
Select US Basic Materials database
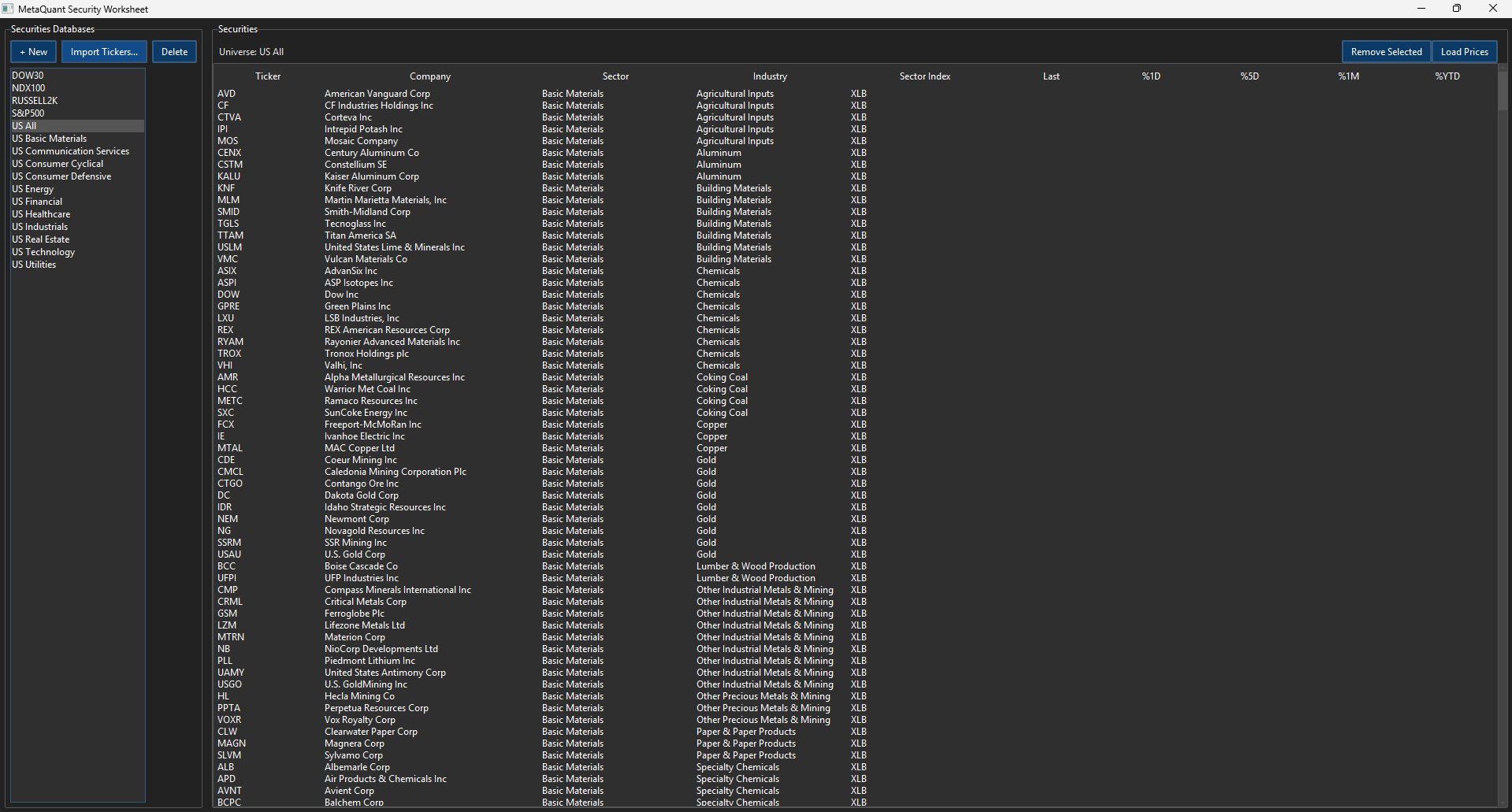point(77,139)
